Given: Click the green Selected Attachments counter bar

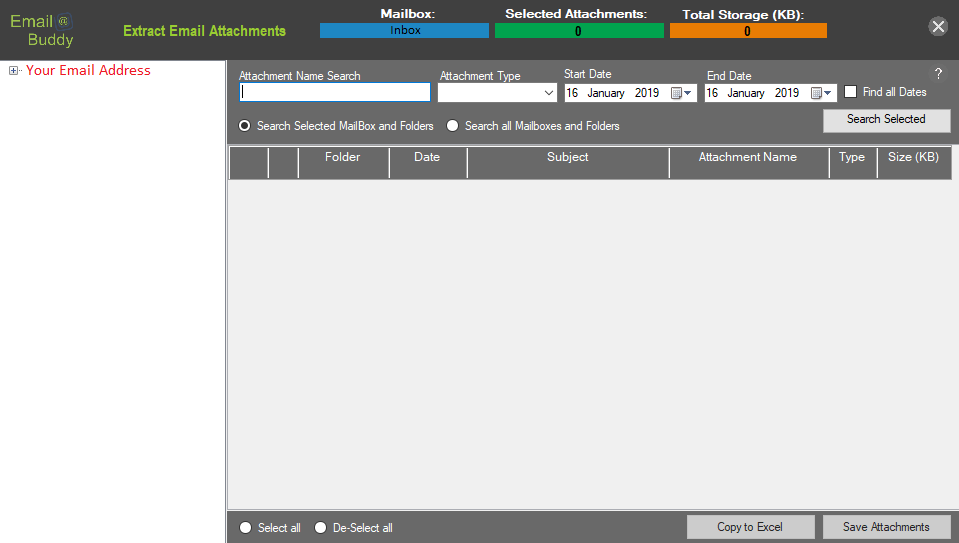Looking at the screenshot, I should tap(579, 31).
